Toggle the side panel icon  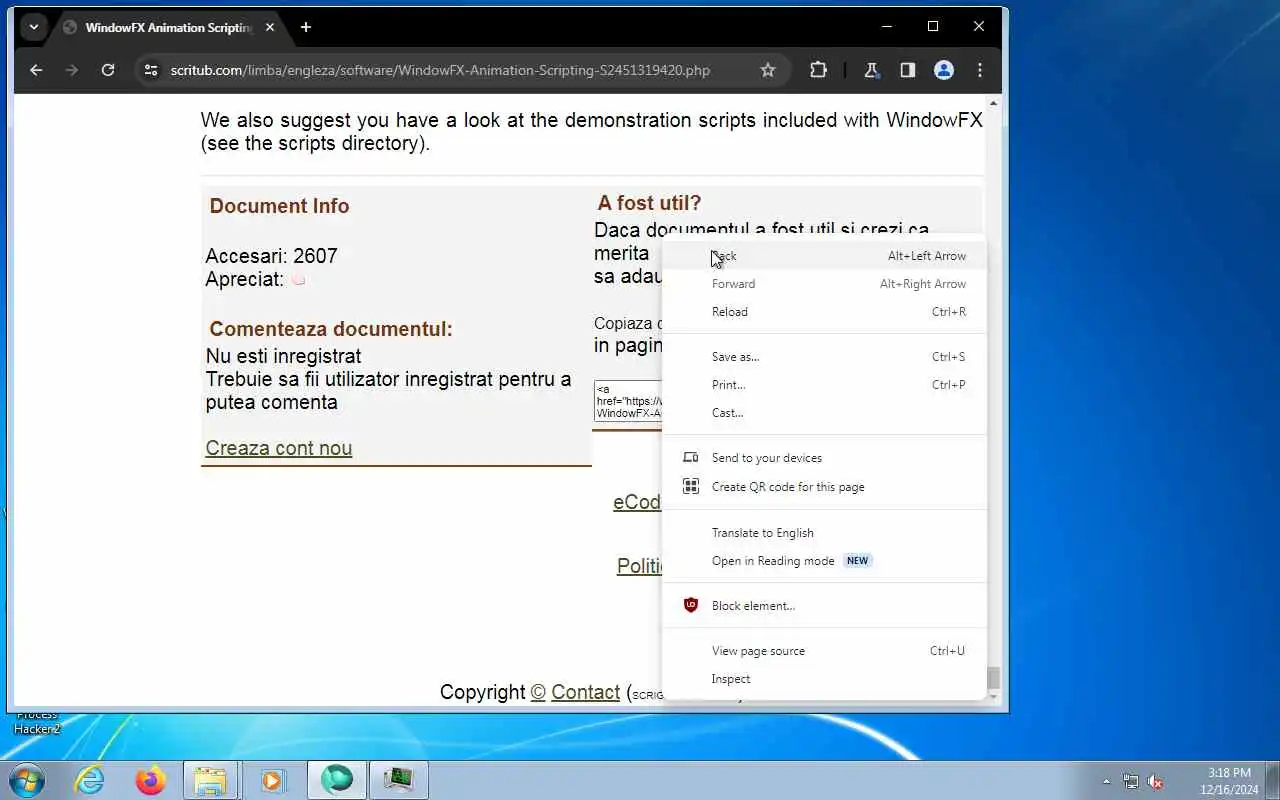[x=908, y=70]
